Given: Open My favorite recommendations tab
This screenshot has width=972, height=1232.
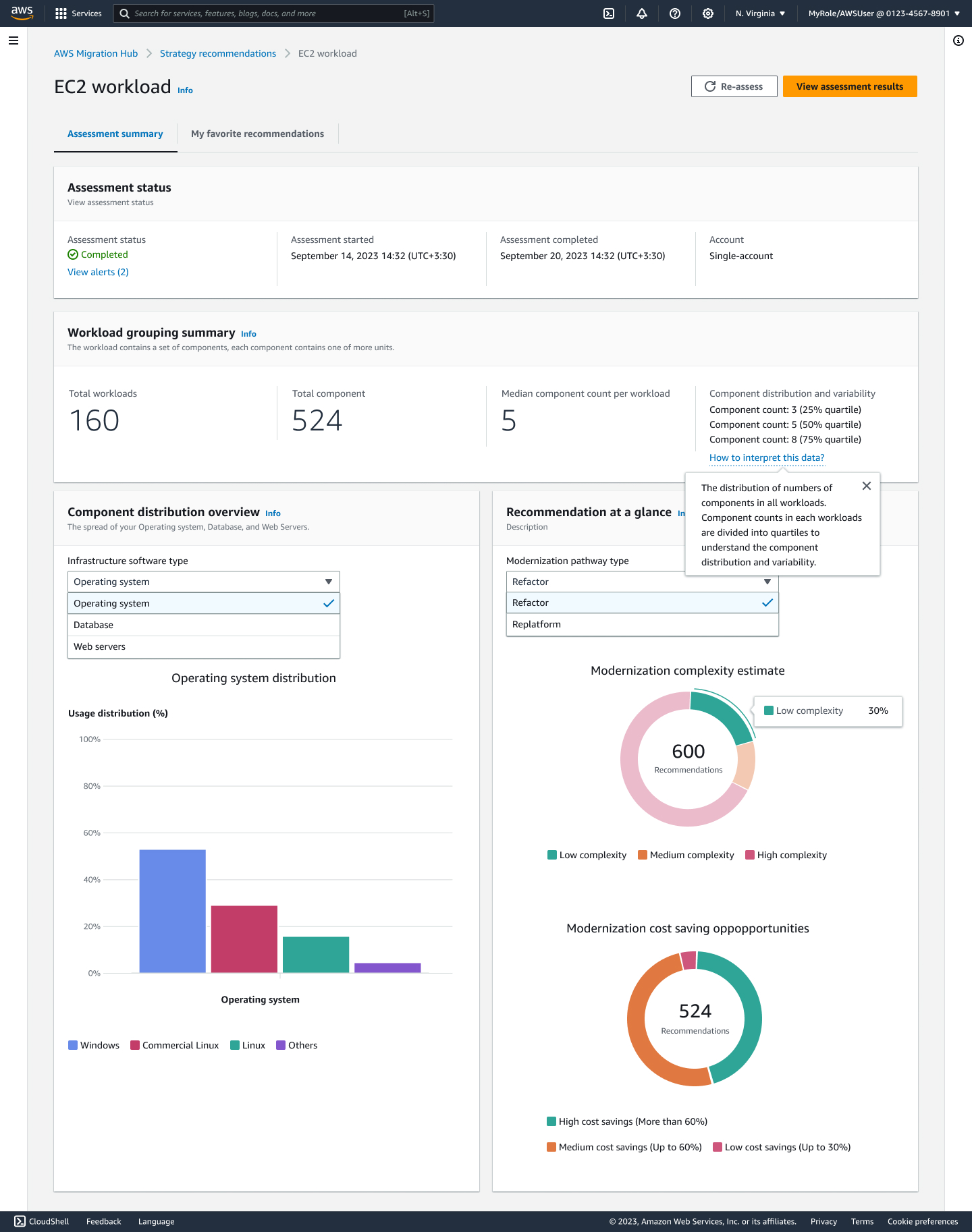Looking at the screenshot, I should point(257,134).
